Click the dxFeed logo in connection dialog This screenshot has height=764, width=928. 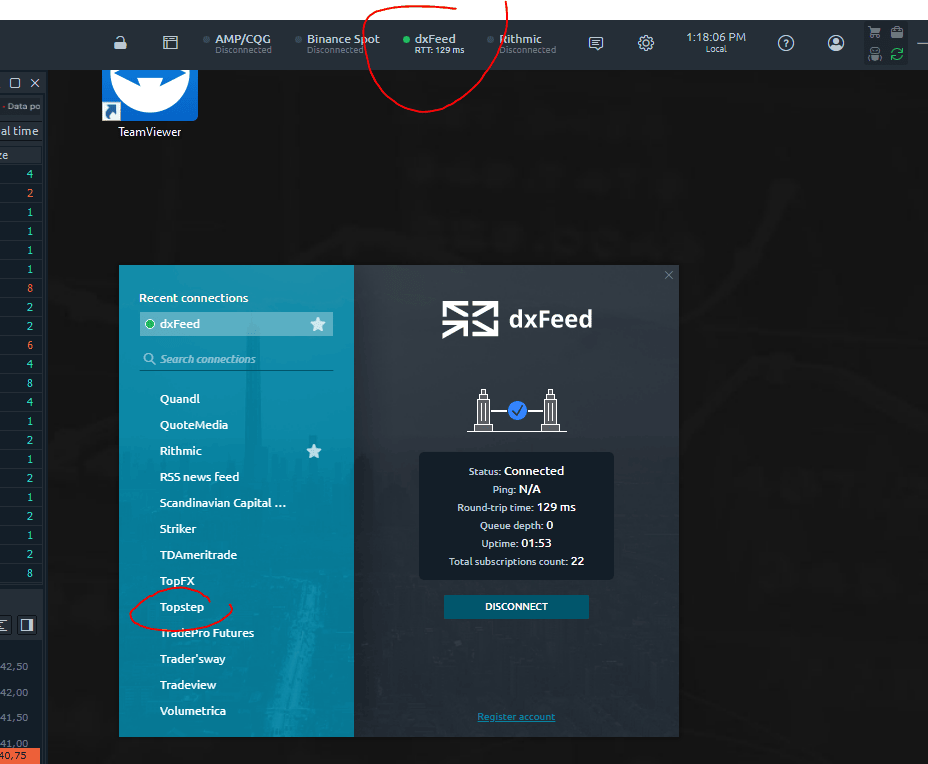point(517,320)
